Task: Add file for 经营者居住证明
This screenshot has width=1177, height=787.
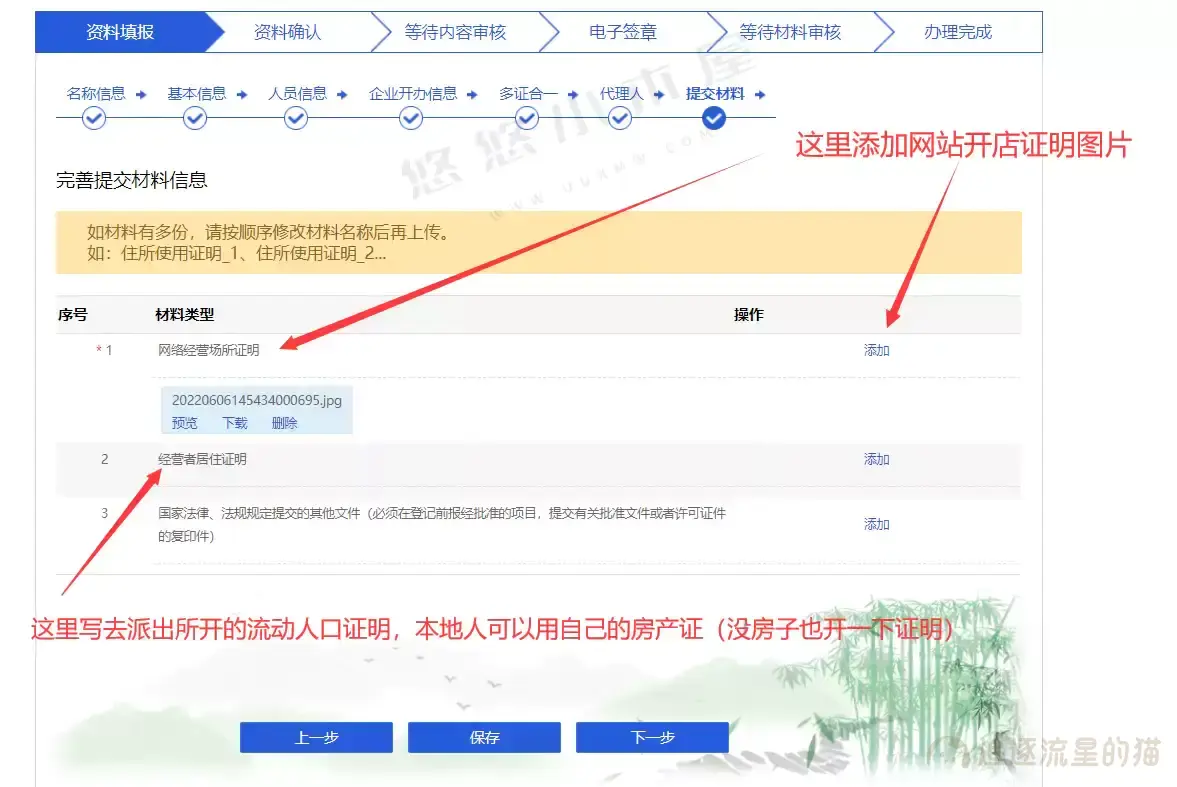Action: tap(877, 460)
